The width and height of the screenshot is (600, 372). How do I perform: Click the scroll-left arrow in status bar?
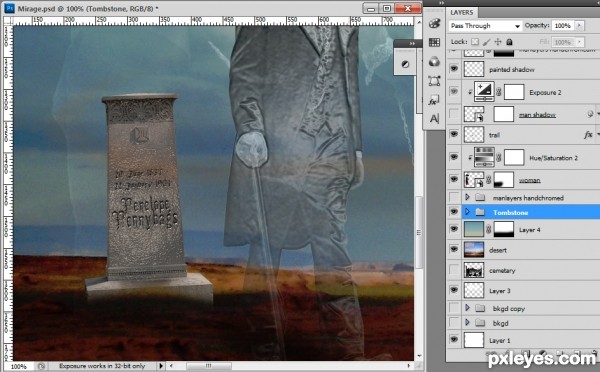[x=171, y=366]
